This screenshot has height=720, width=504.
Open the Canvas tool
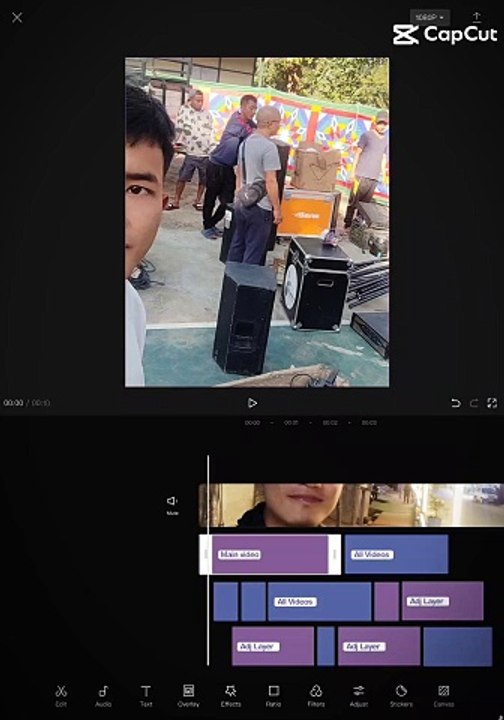443,695
